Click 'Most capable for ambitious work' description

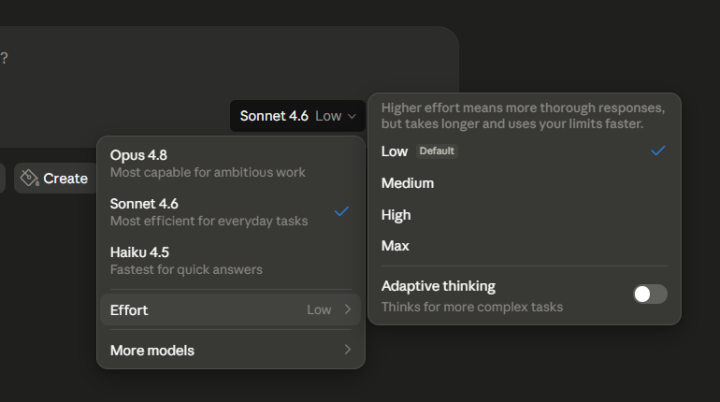click(x=208, y=173)
